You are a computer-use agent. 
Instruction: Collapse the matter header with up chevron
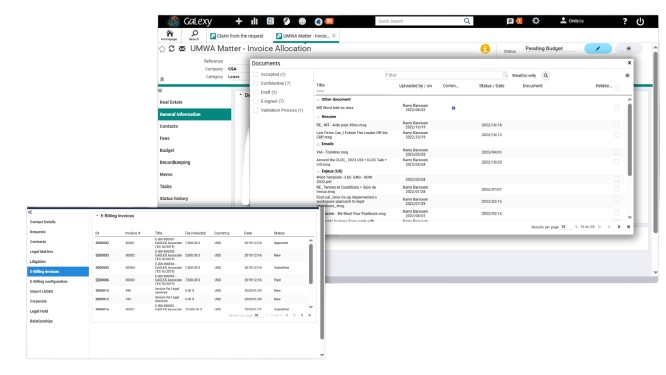click(162, 79)
